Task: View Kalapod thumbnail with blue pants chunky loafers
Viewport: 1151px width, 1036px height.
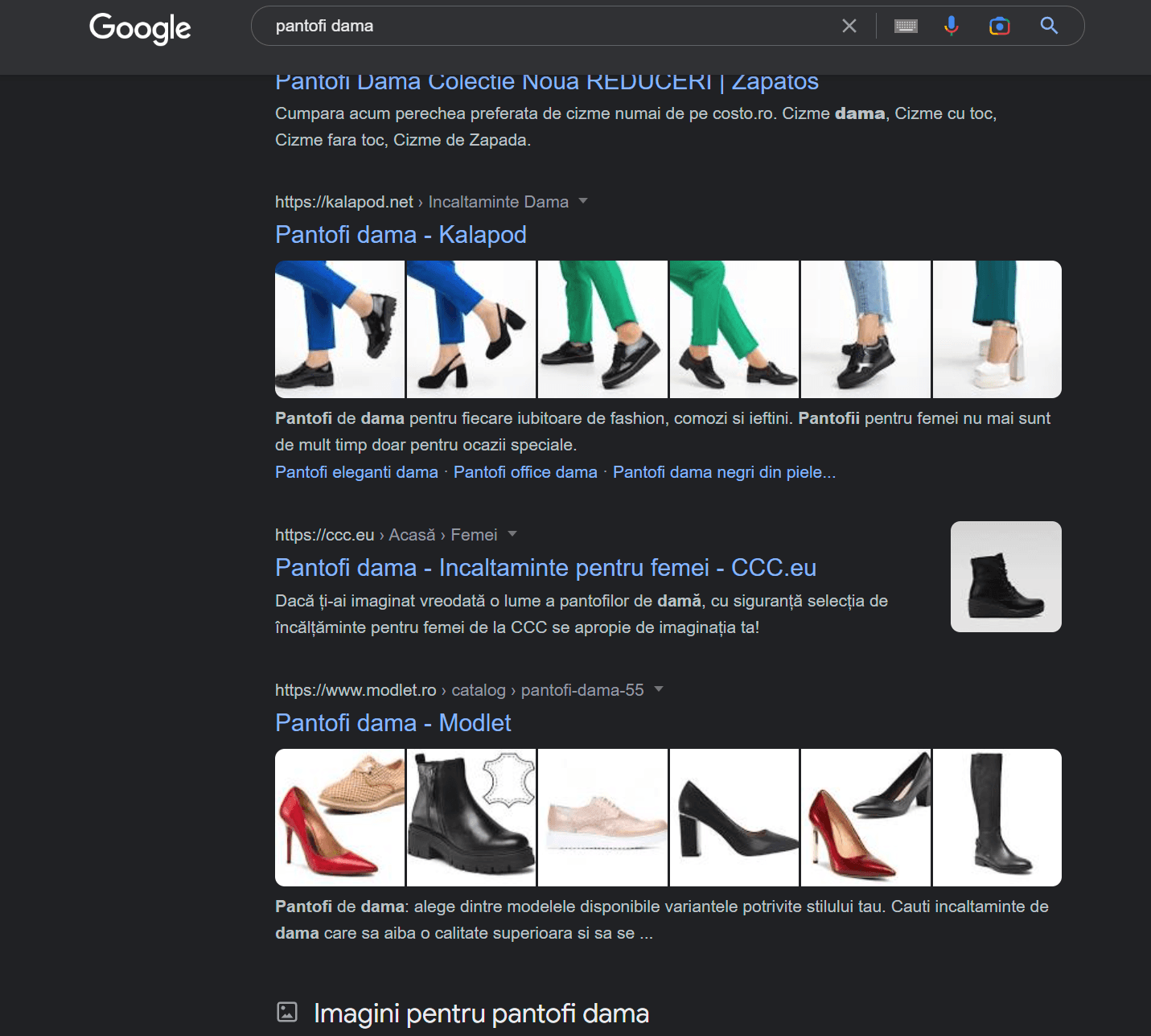Action: pos(339,329)
